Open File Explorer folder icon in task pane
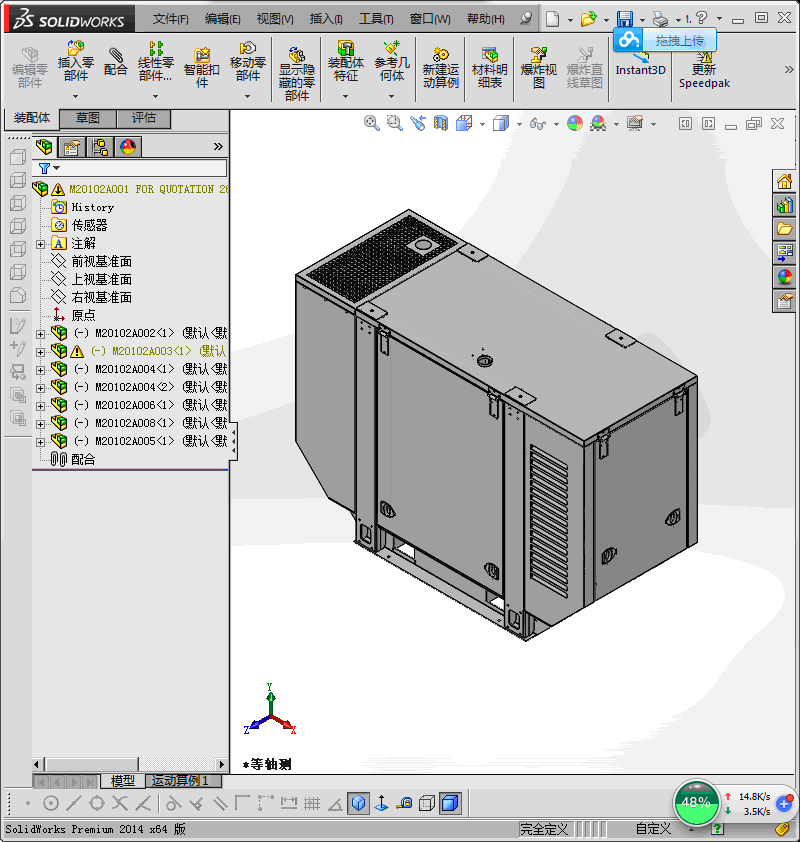800x842 pixels. (784, 229)
